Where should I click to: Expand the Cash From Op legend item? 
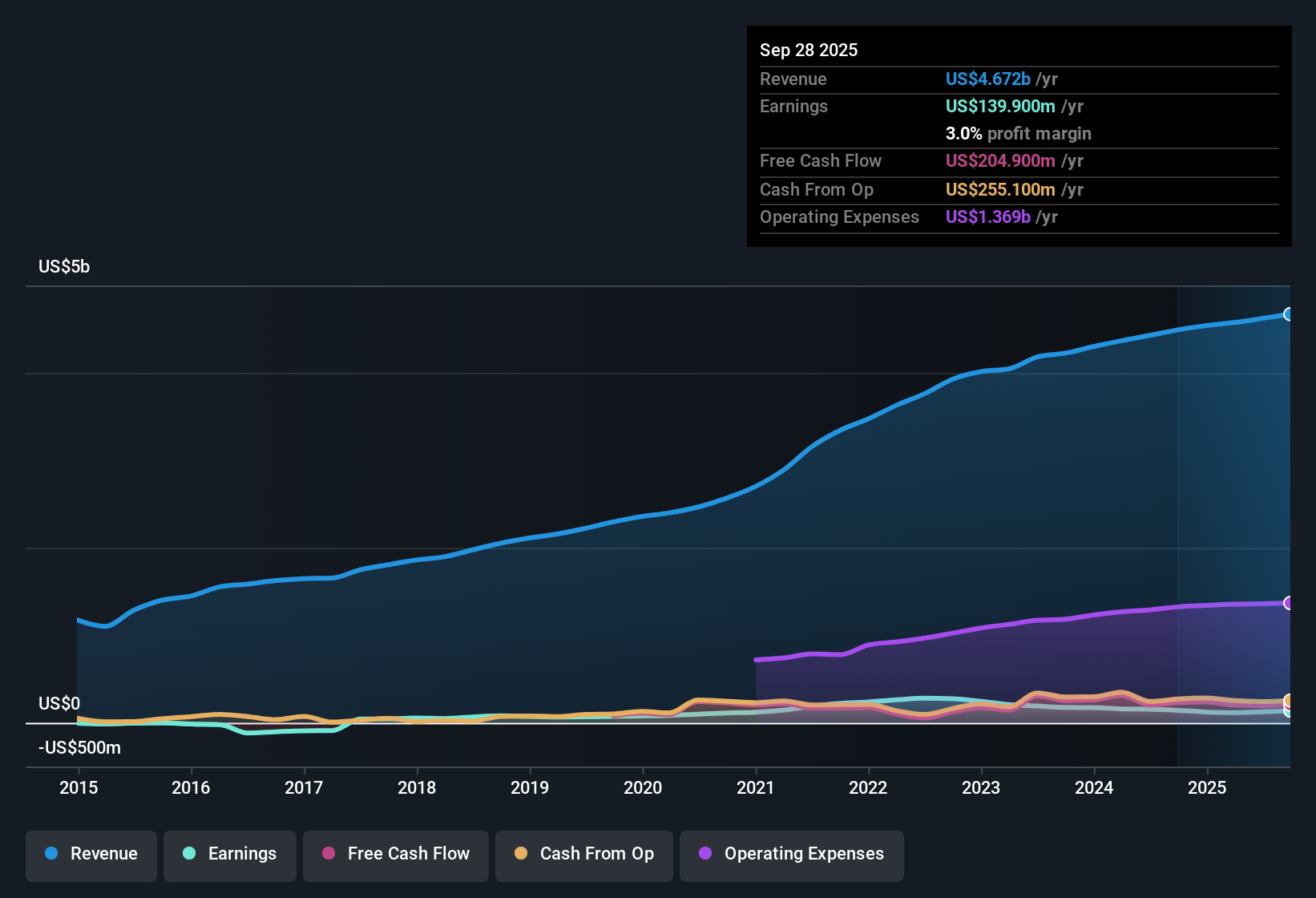pos(583,854)
